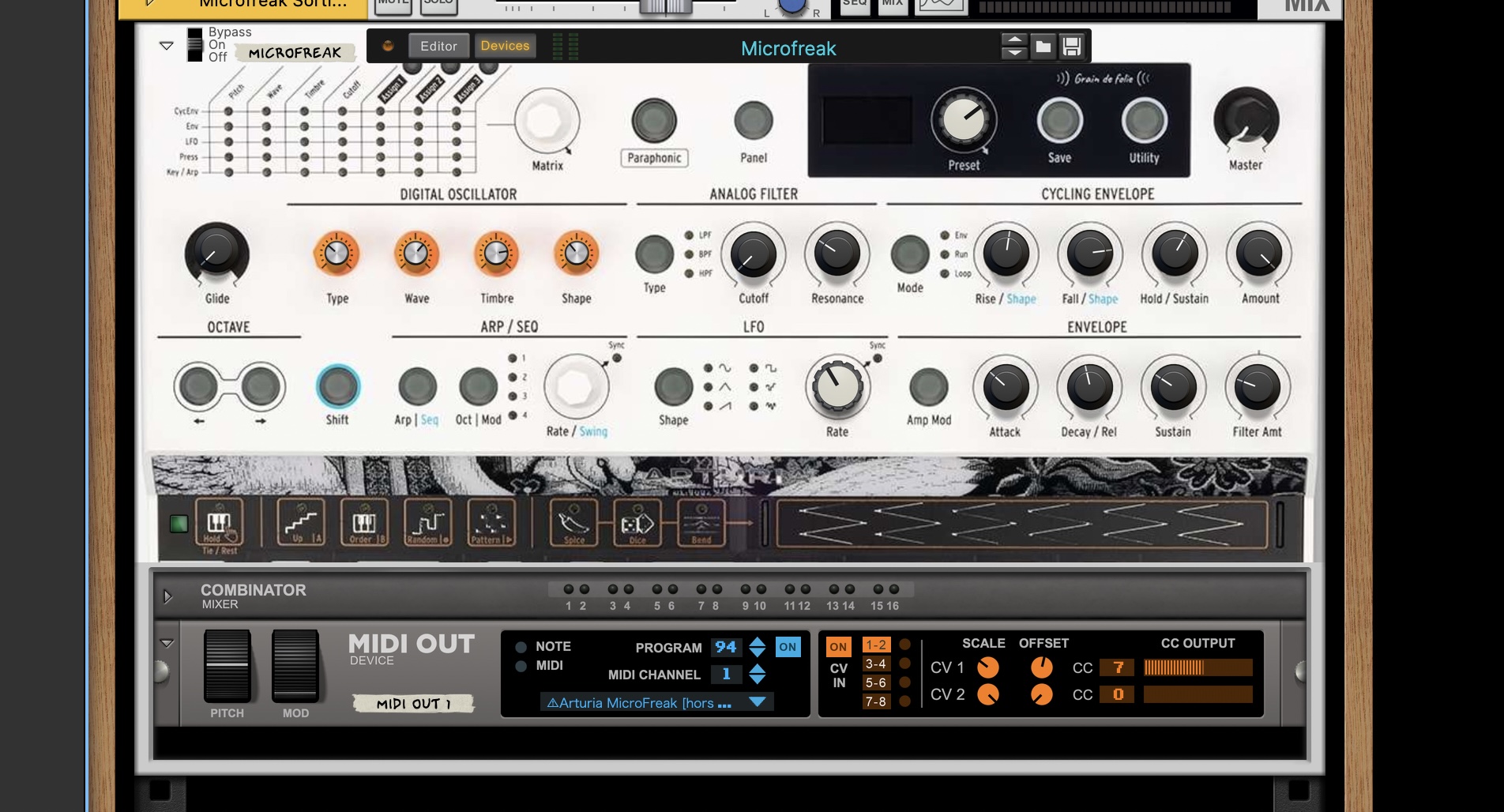Click the LFO Rate knob
Image resolution: width=1504 pixels, height=812 pixels.
pyautogui.click(x=837, y=386)
